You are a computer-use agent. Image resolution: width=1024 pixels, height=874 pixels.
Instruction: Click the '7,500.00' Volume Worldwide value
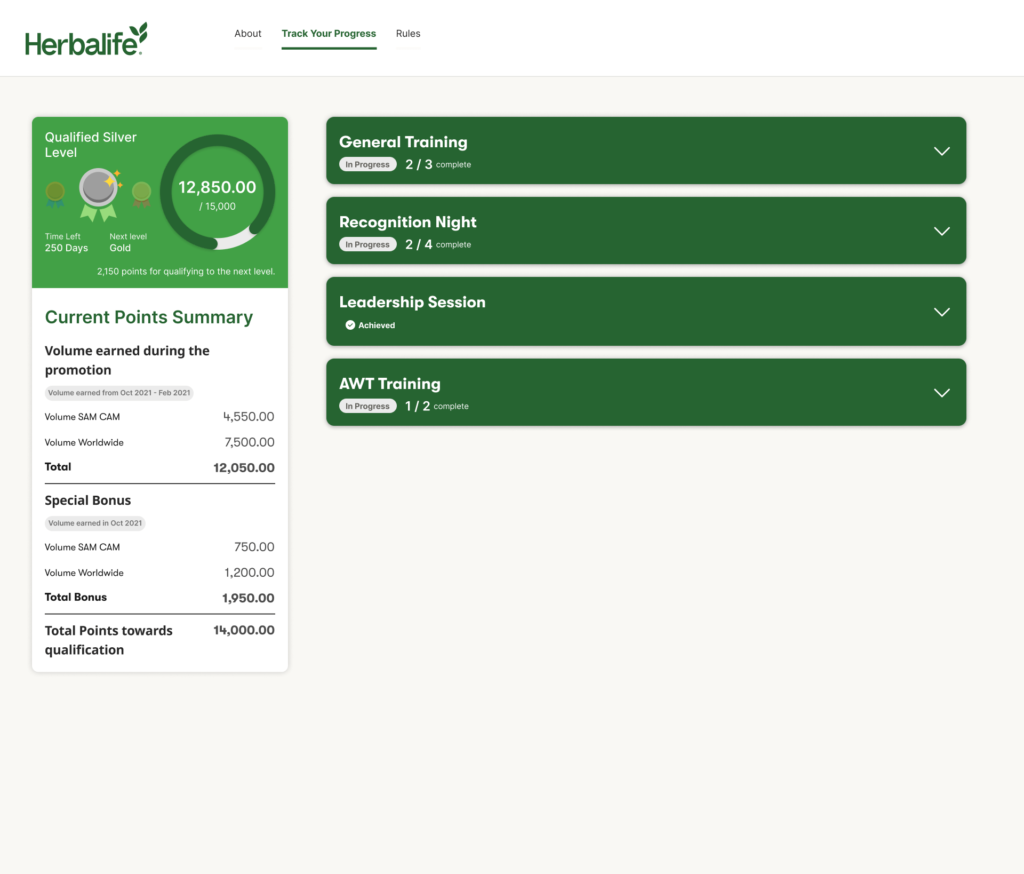point(249,442)
